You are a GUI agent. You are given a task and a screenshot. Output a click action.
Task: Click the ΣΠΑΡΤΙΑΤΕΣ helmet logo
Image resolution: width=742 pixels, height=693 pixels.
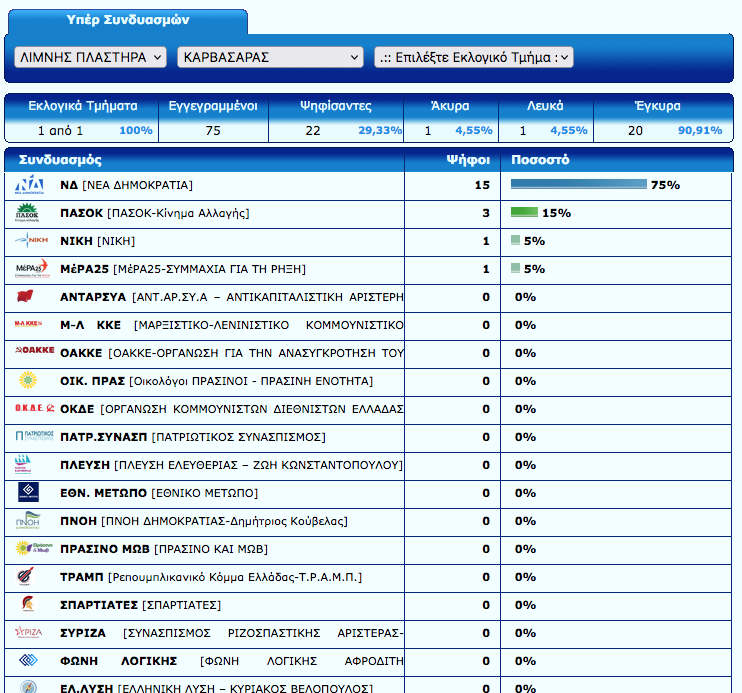click(30, 605)
